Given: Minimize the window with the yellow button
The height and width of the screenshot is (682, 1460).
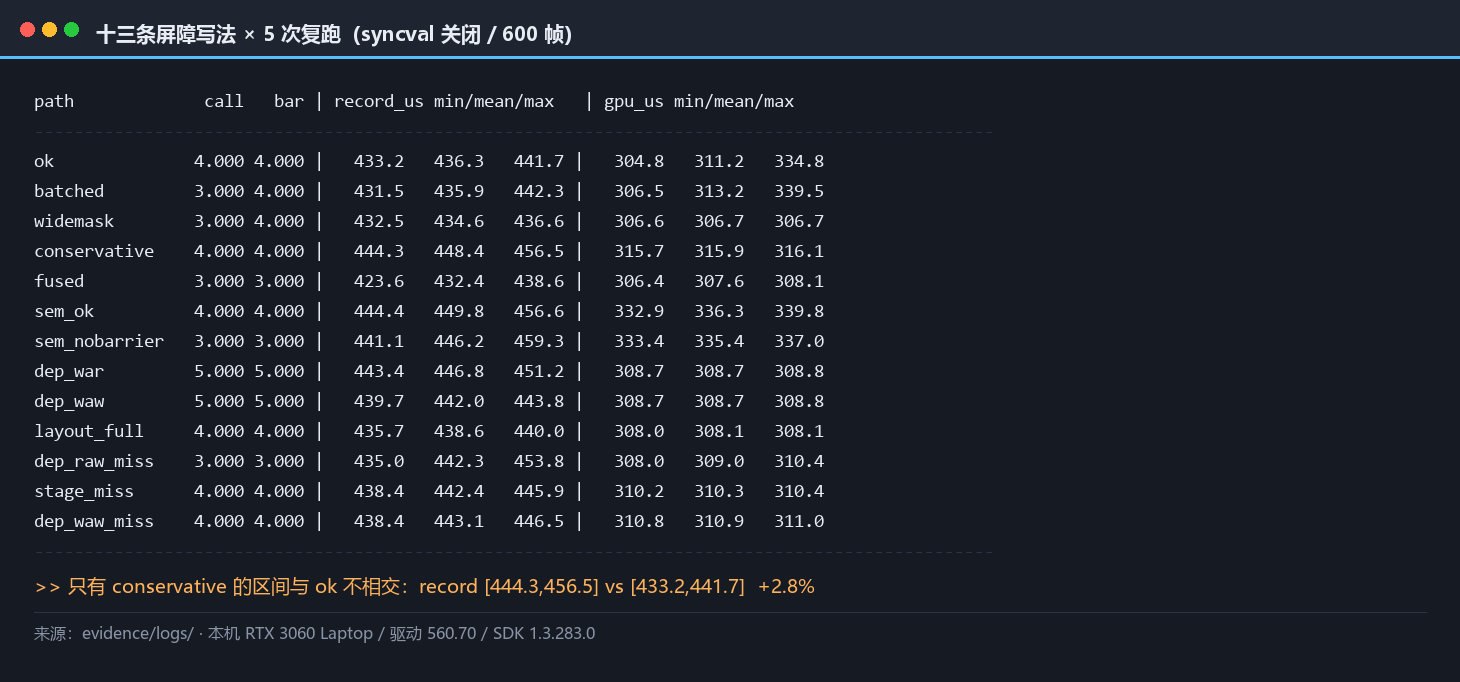Looking at the screenshot, I should pos(49,30).
